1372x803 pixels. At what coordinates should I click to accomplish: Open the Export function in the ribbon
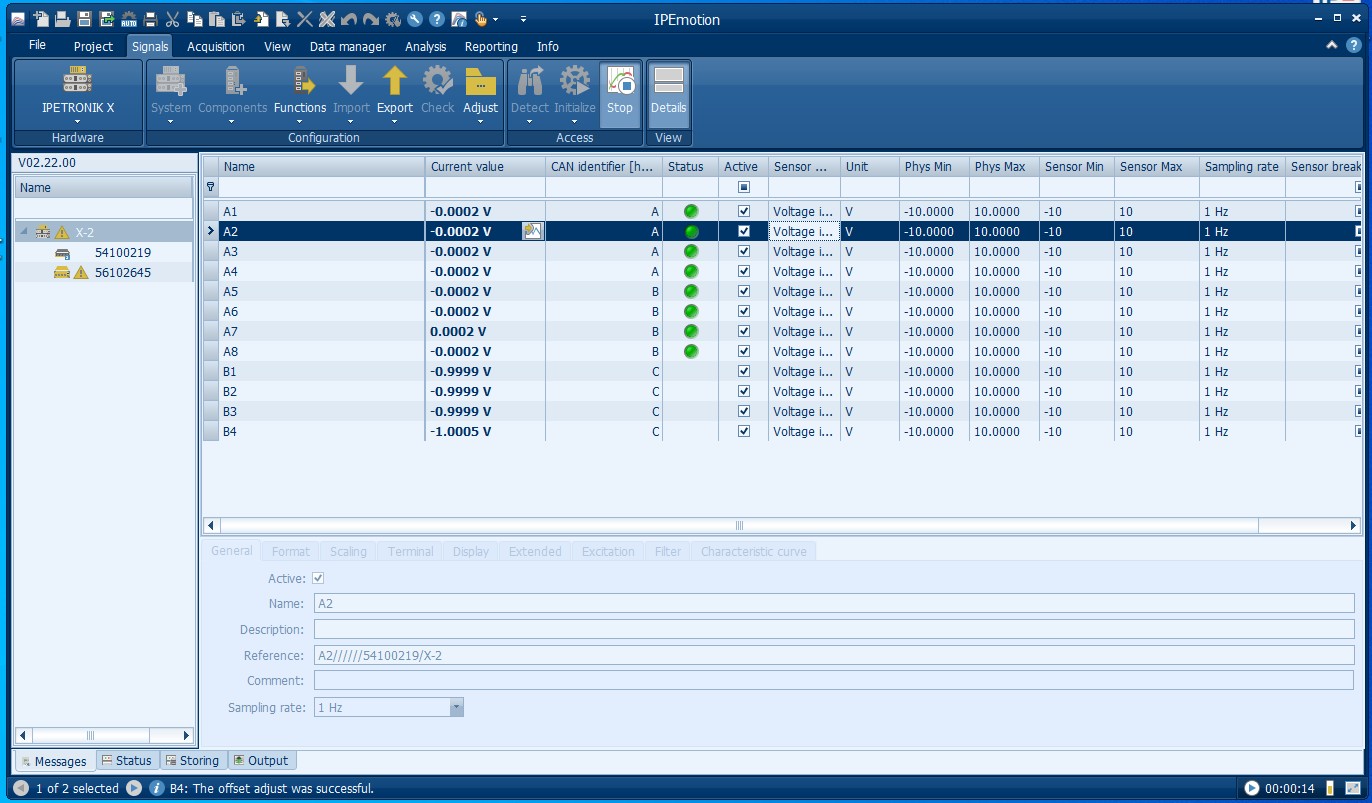[x=395, y=90]
